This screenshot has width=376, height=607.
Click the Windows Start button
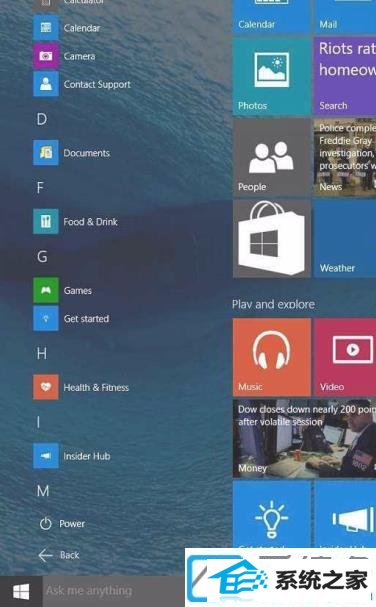(x=21, y=592)
